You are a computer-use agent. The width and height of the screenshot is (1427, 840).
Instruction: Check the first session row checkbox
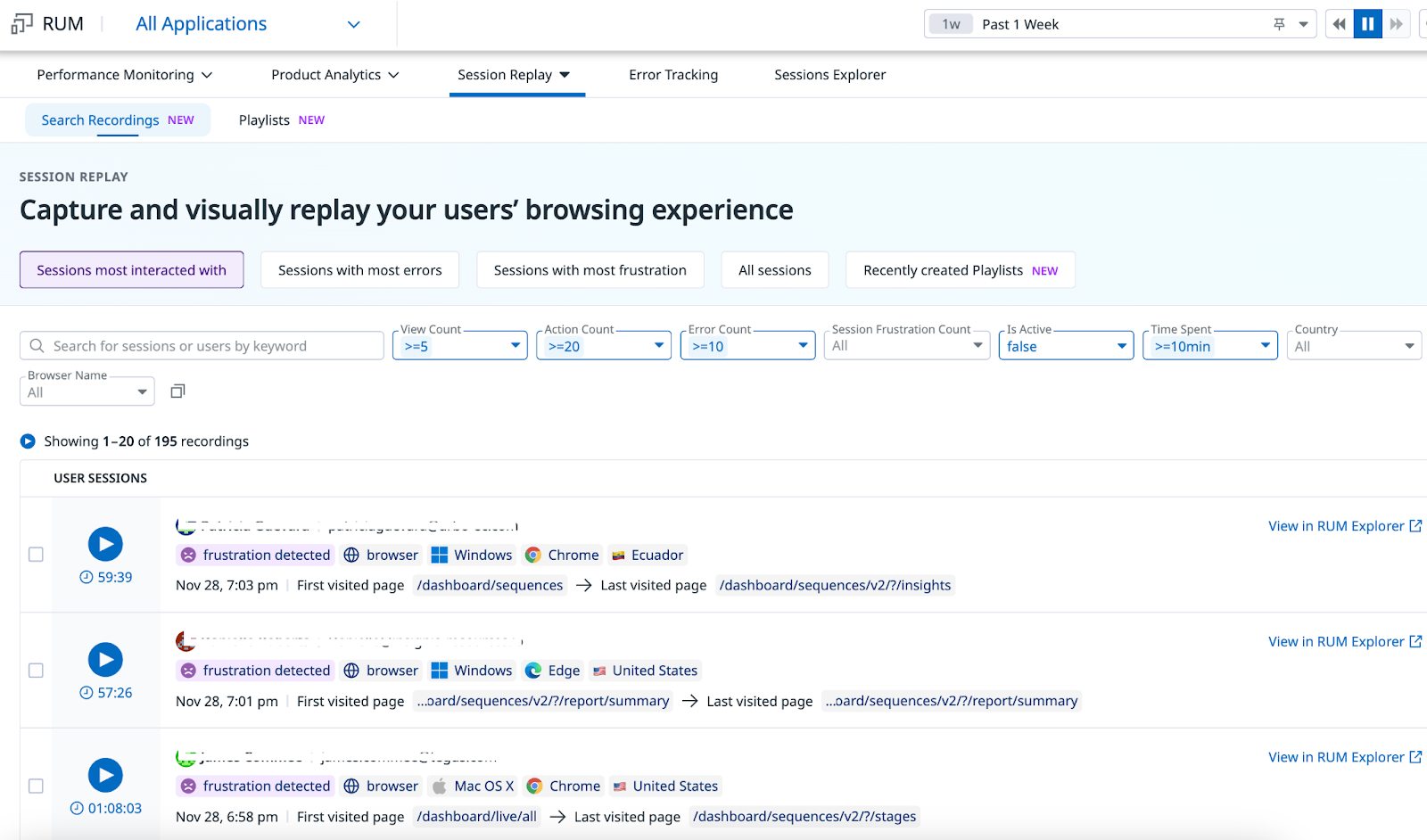click(x=36, y=554)
